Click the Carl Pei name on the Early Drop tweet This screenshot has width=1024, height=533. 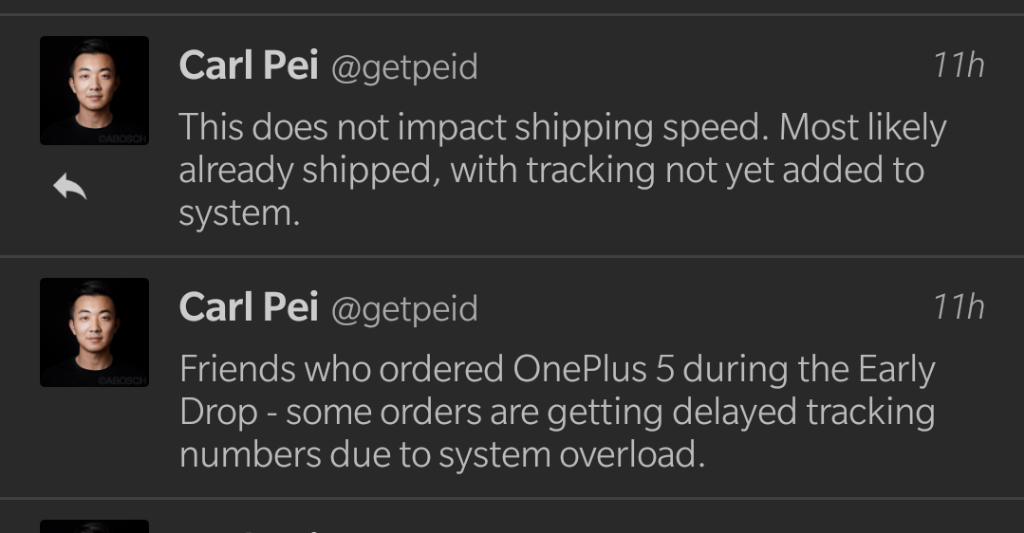(248, 308)
